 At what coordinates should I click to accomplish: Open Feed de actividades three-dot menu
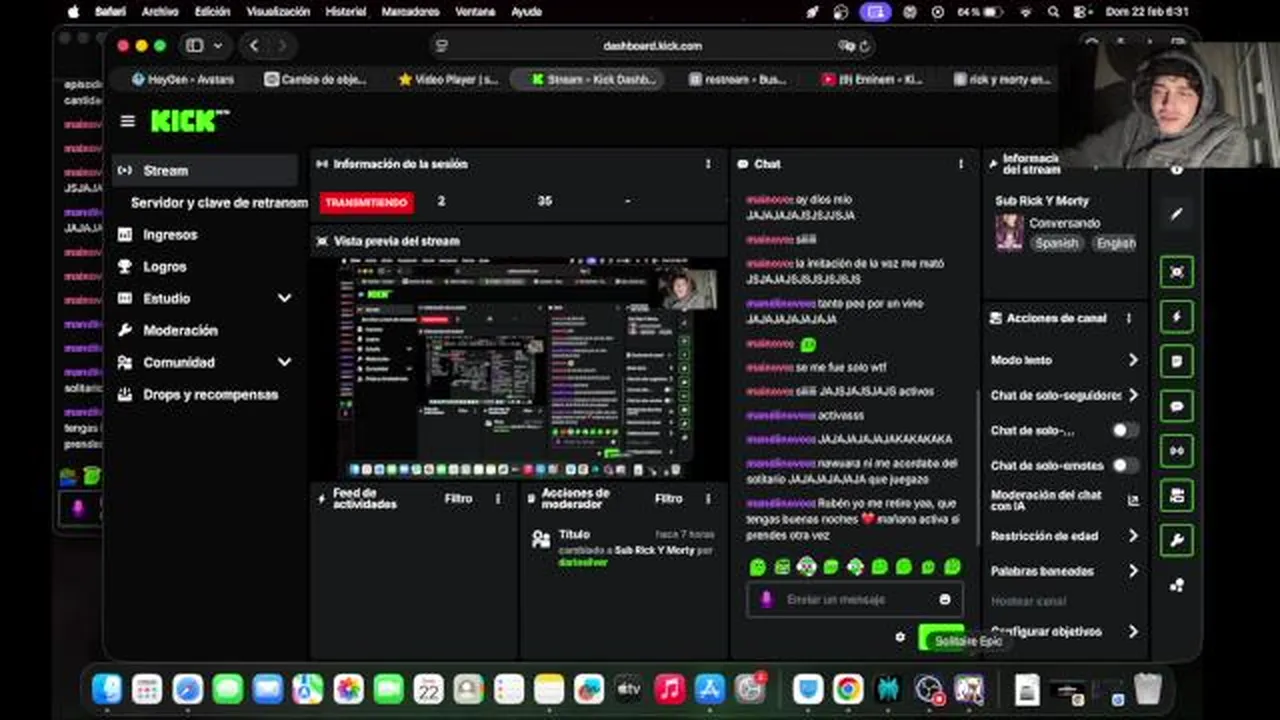(498, 498)
